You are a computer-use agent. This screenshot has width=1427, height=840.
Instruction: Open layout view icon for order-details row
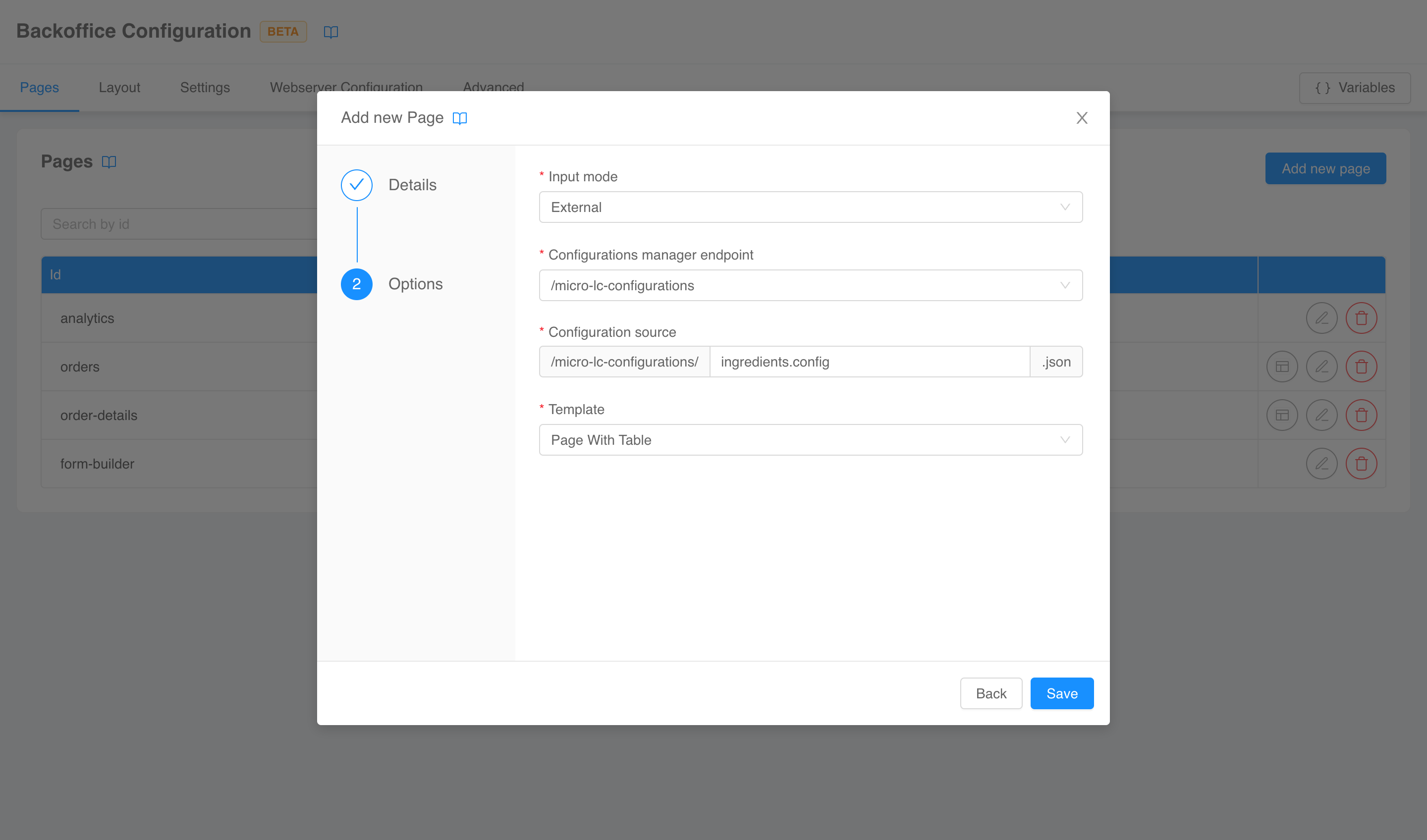1282,415
